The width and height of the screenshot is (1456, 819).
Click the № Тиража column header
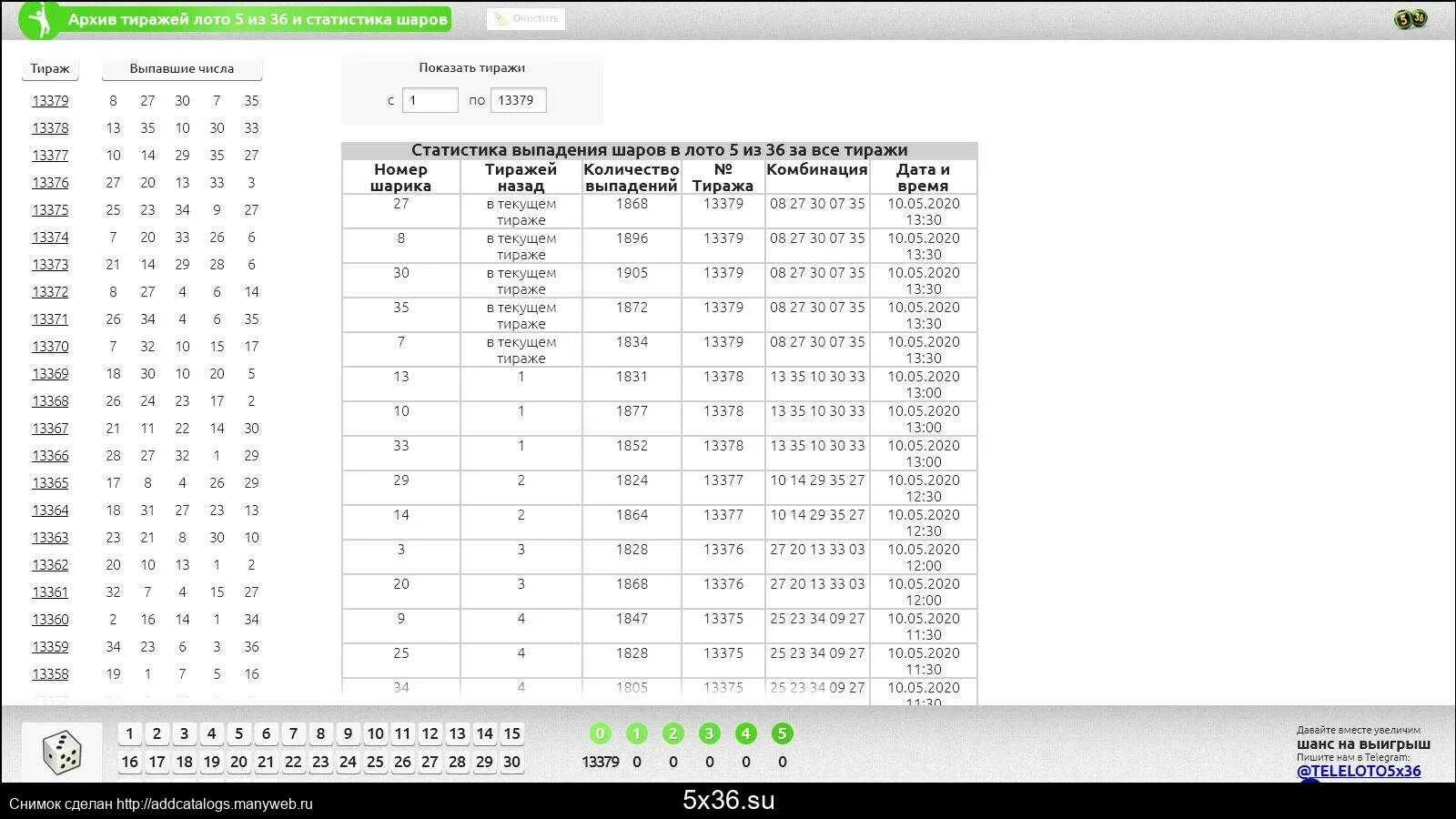(723, 177)
